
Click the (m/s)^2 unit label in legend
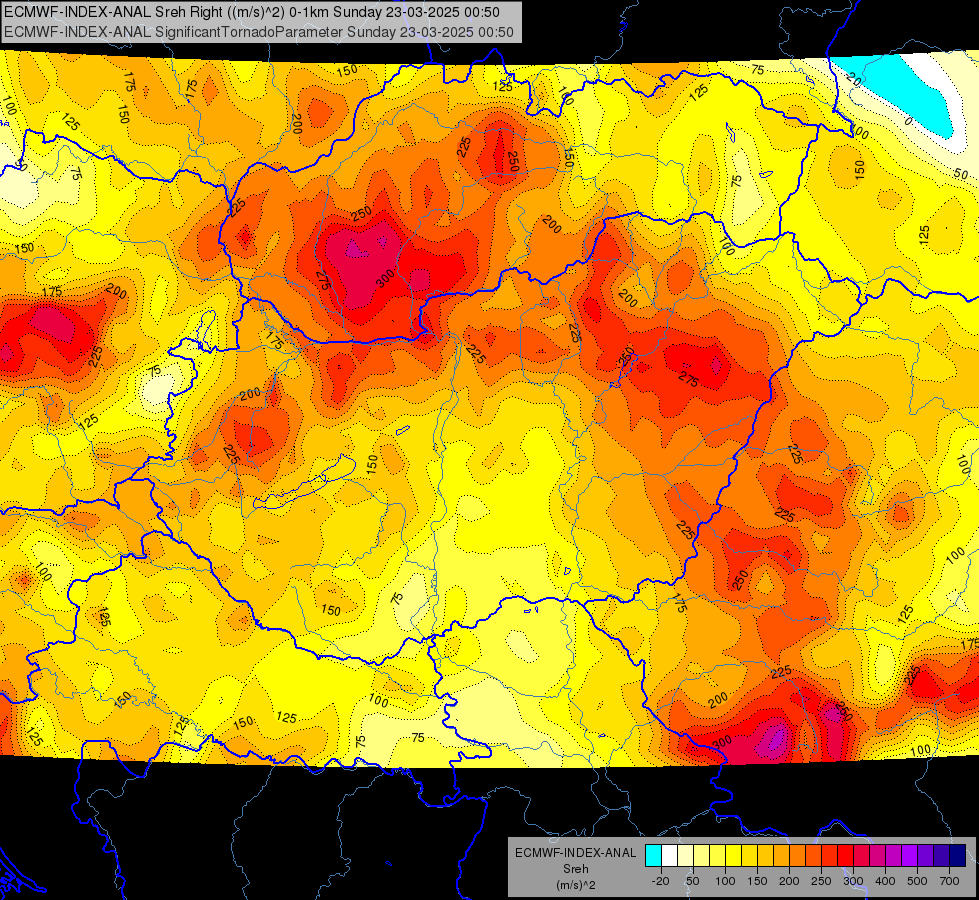[575, 885]
